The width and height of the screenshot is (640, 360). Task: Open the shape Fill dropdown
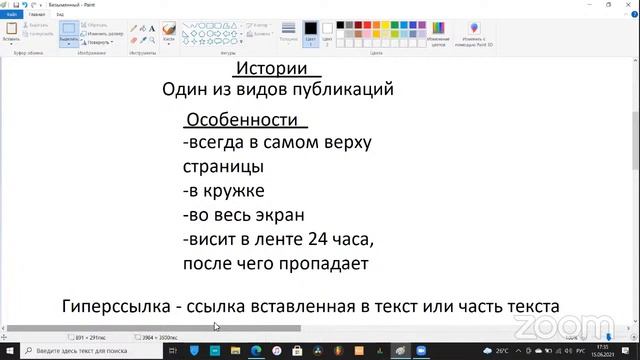260,34
